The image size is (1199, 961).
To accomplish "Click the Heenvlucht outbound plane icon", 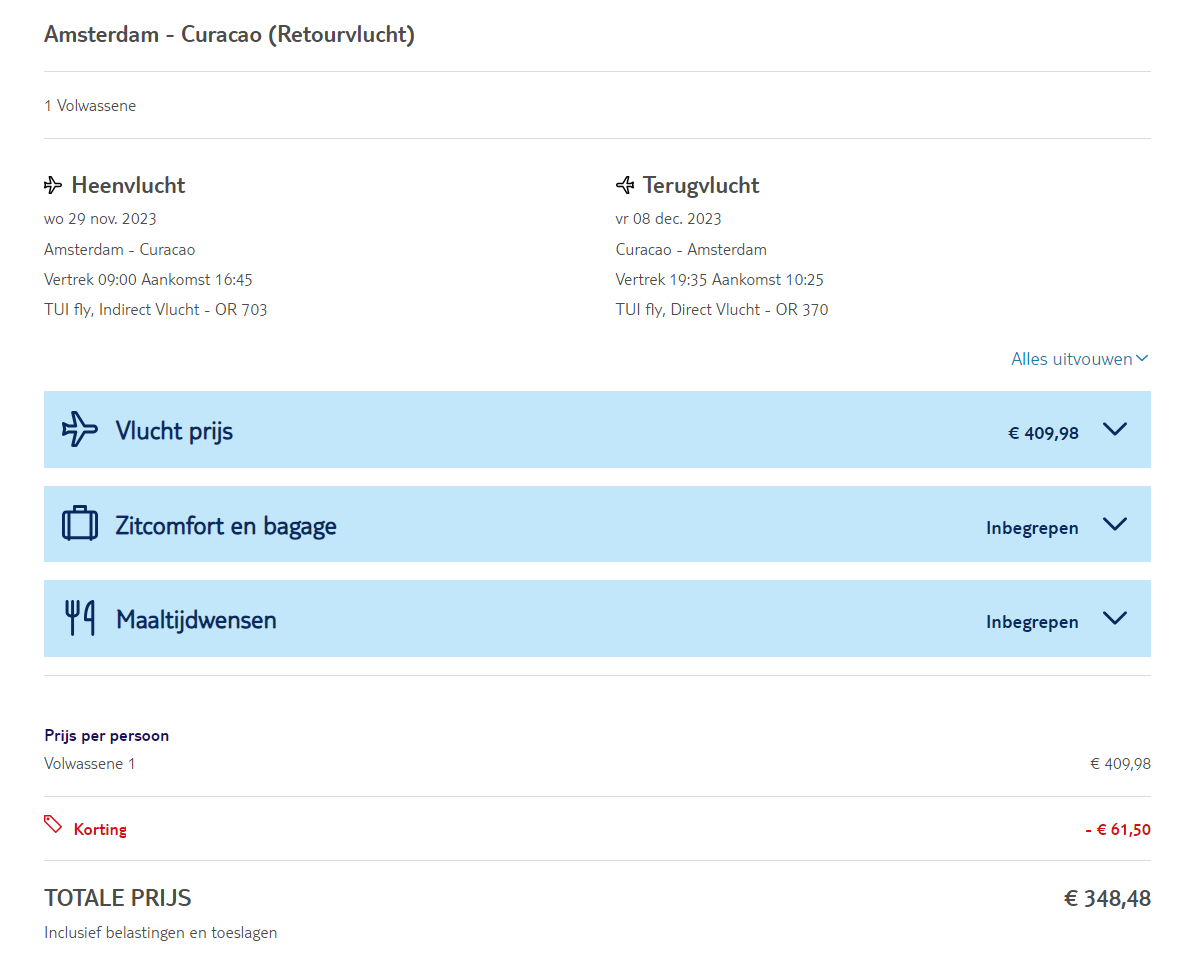I will (x=53, y=185).
